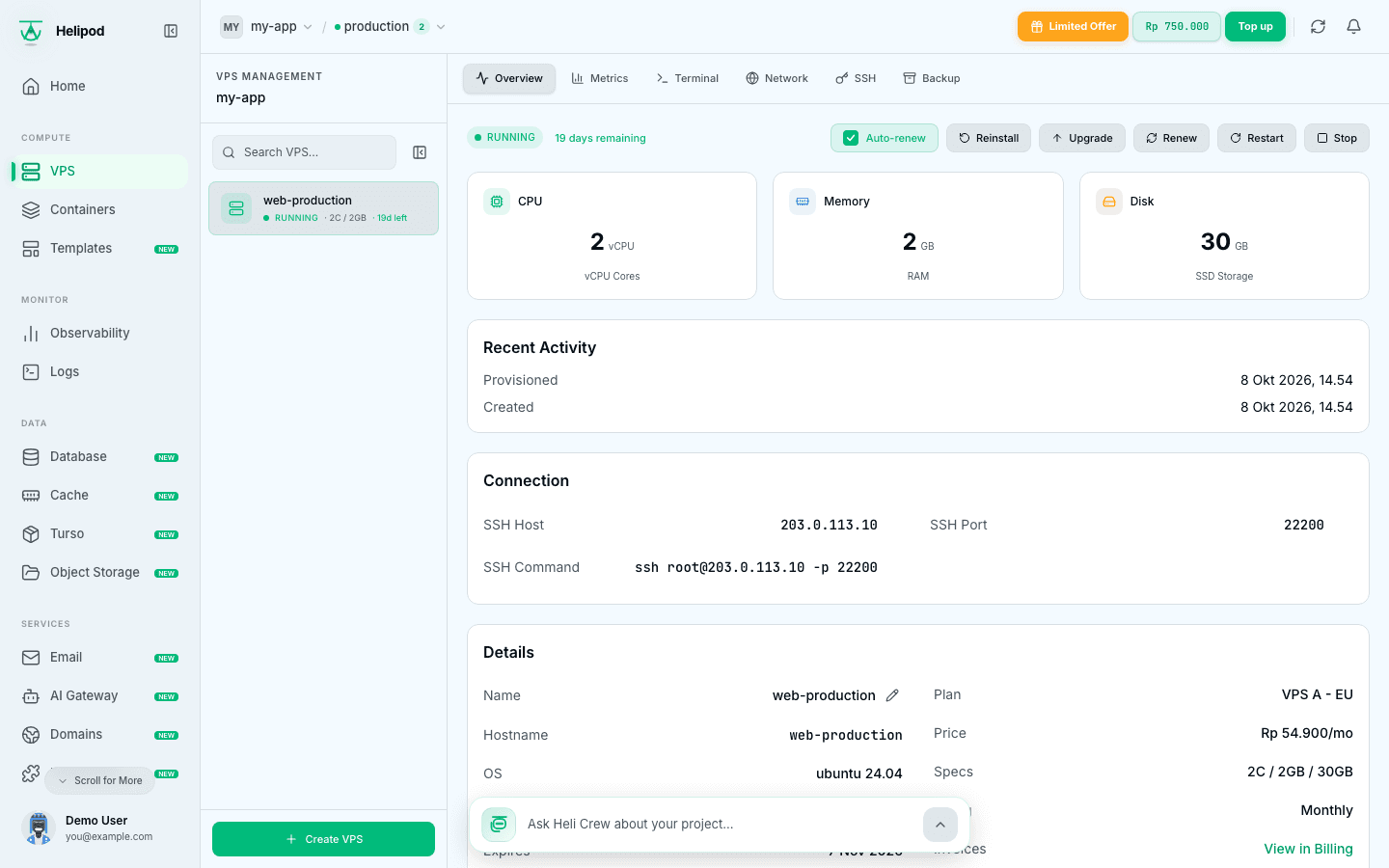Go to Observability page
The image size is (1389, 868).
click(100, 333)
